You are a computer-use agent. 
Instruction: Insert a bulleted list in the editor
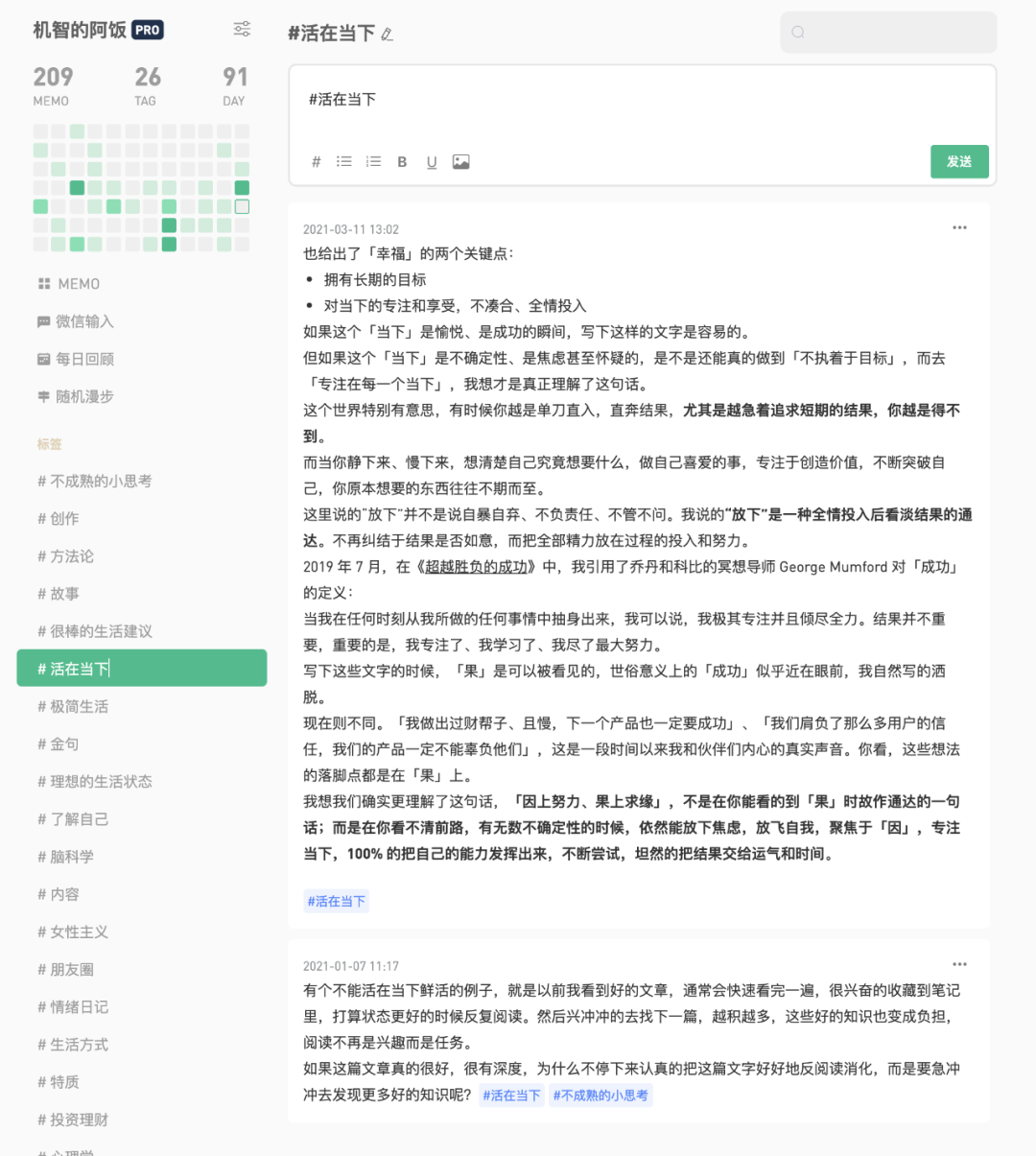point(344,162)
